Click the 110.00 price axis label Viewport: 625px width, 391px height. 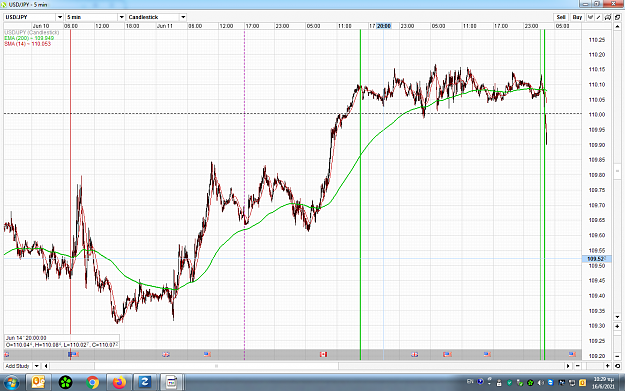[597, 114]
